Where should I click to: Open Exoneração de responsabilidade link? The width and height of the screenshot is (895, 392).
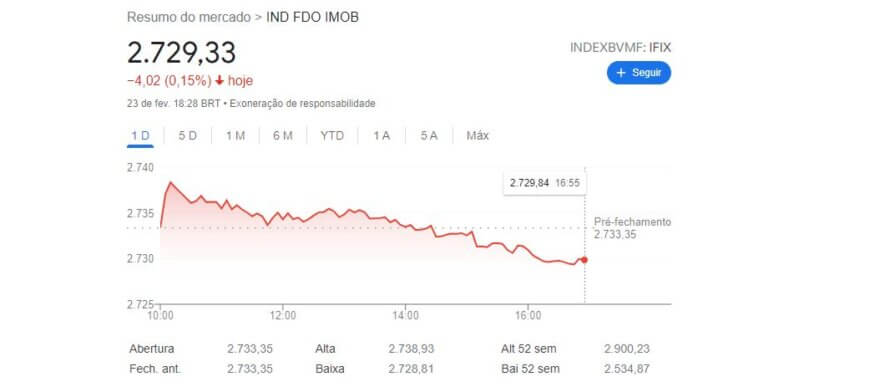click(x=303, y=104)
